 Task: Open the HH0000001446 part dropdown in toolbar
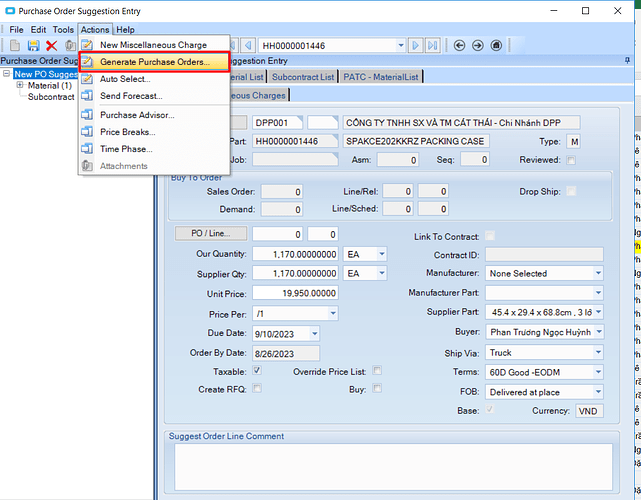click(x=401, y=45)
